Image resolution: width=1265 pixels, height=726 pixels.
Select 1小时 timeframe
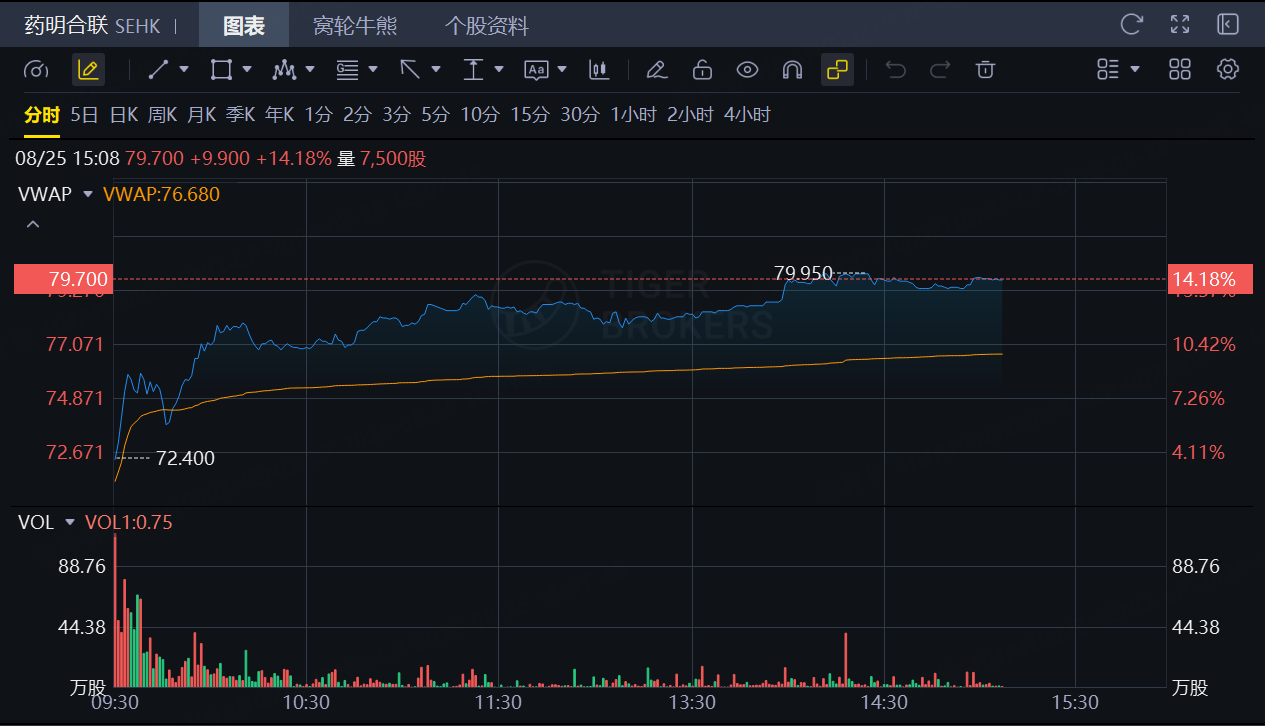(x=633, y=115)
